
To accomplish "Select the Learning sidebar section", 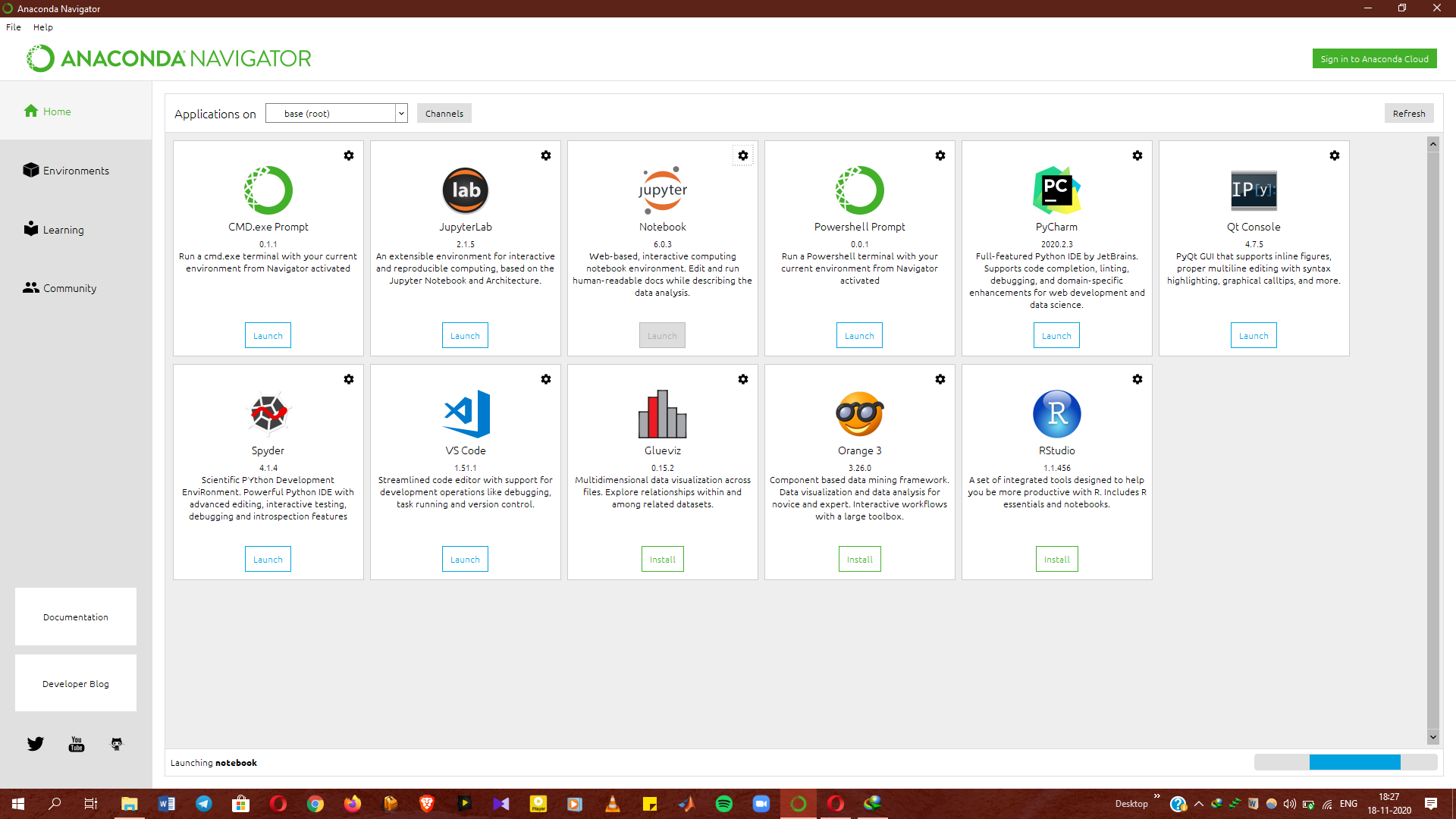I will (x=64, y=229).
